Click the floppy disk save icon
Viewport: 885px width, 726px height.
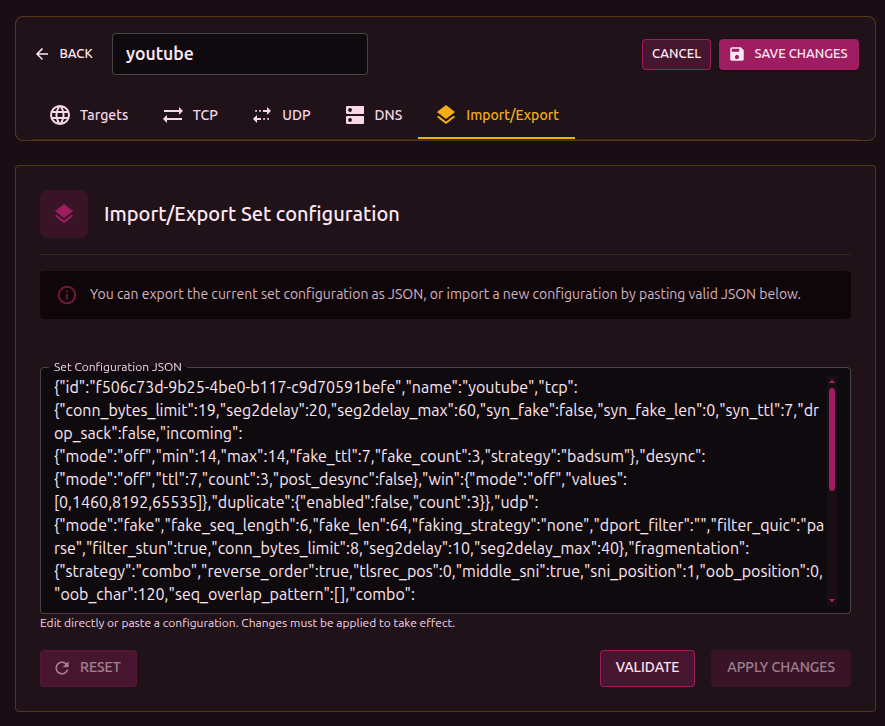pyautogui.click(x=737, y=54)
